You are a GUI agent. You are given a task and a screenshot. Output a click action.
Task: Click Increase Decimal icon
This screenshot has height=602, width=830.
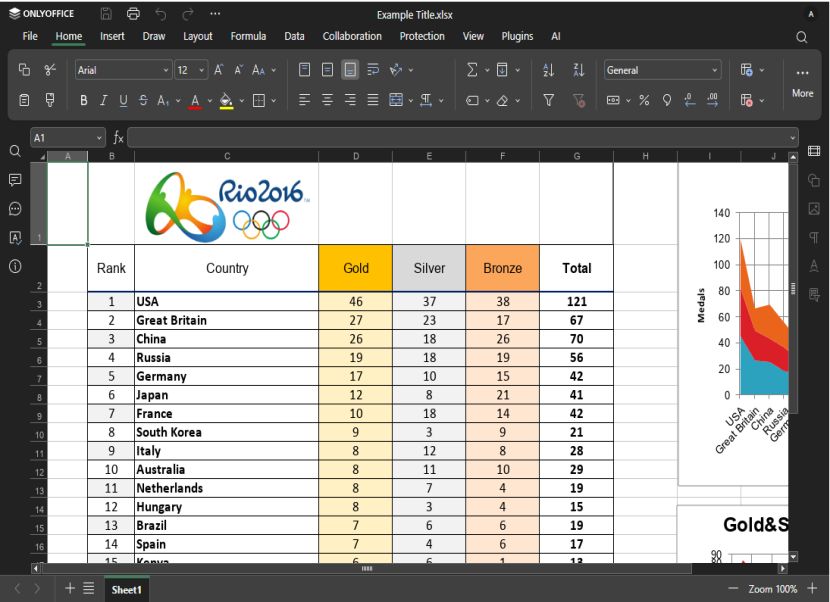[712, 100]
